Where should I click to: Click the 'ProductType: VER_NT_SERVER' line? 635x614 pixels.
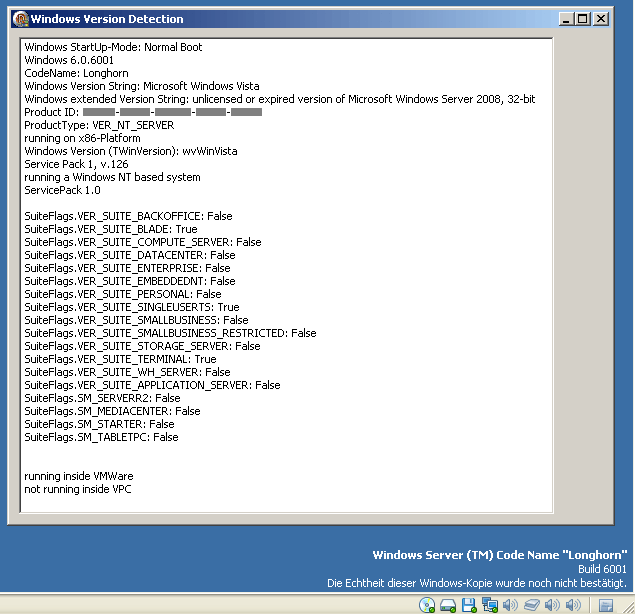coord(99,125)
